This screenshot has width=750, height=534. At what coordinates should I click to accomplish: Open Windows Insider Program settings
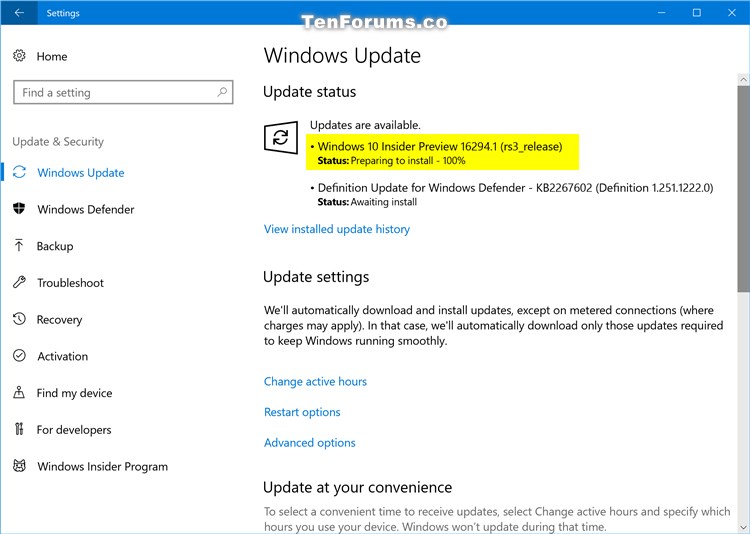[102, 467]
